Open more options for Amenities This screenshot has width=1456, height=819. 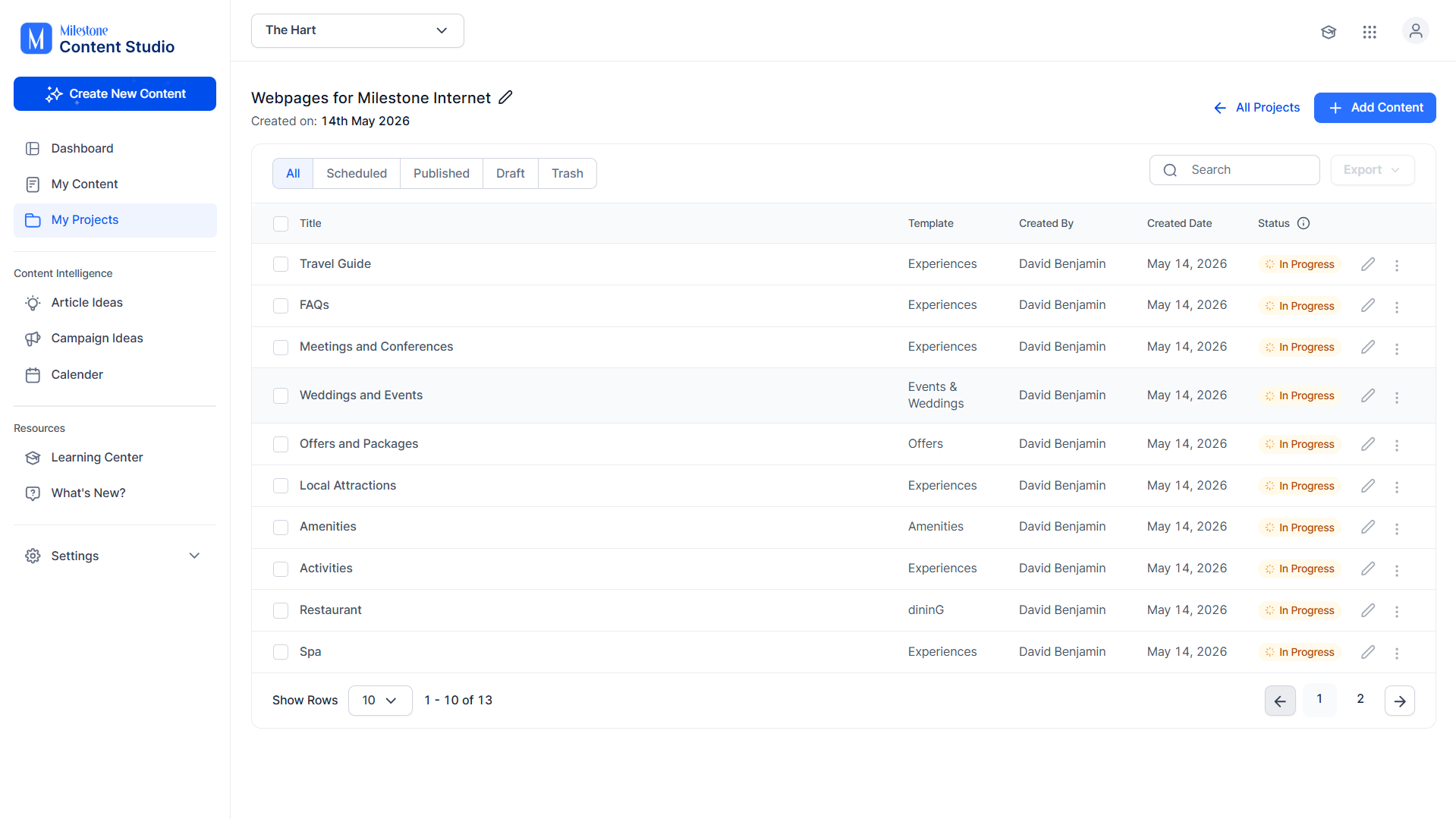[x=1397, y=528]
